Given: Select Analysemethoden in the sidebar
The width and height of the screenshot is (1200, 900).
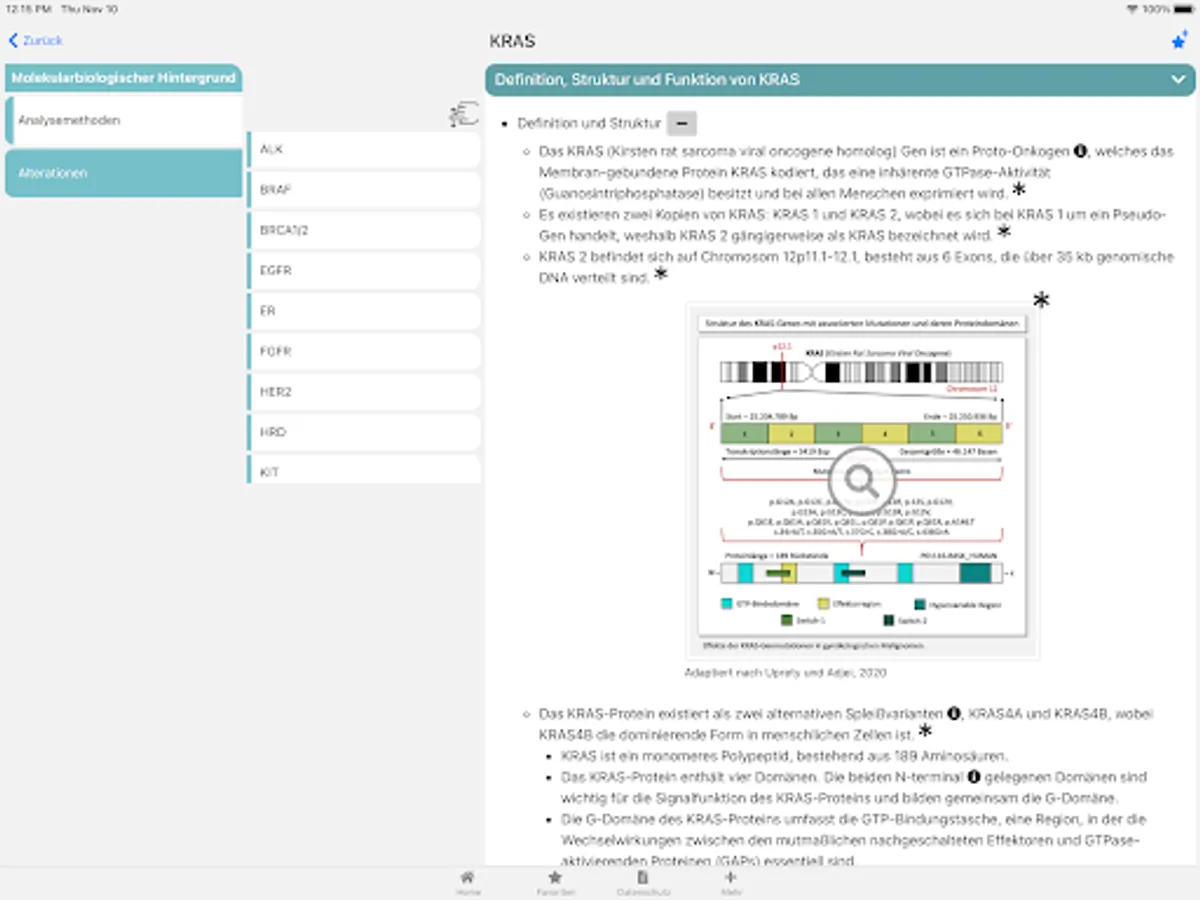Looking at the screenshot, I should tap(123, 120).
